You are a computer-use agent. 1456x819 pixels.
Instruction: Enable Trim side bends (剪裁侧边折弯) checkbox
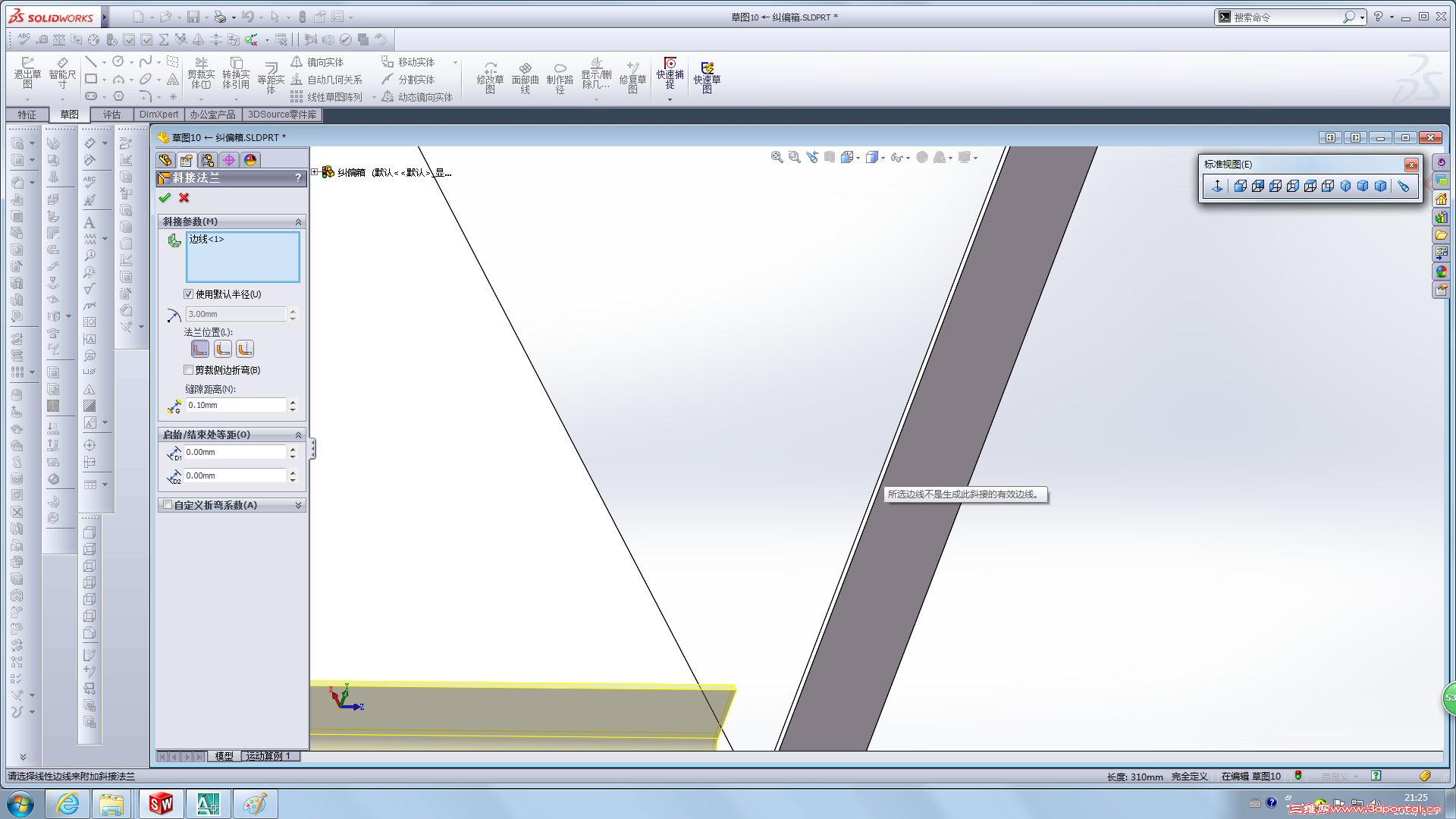click(x=189, y=370)
